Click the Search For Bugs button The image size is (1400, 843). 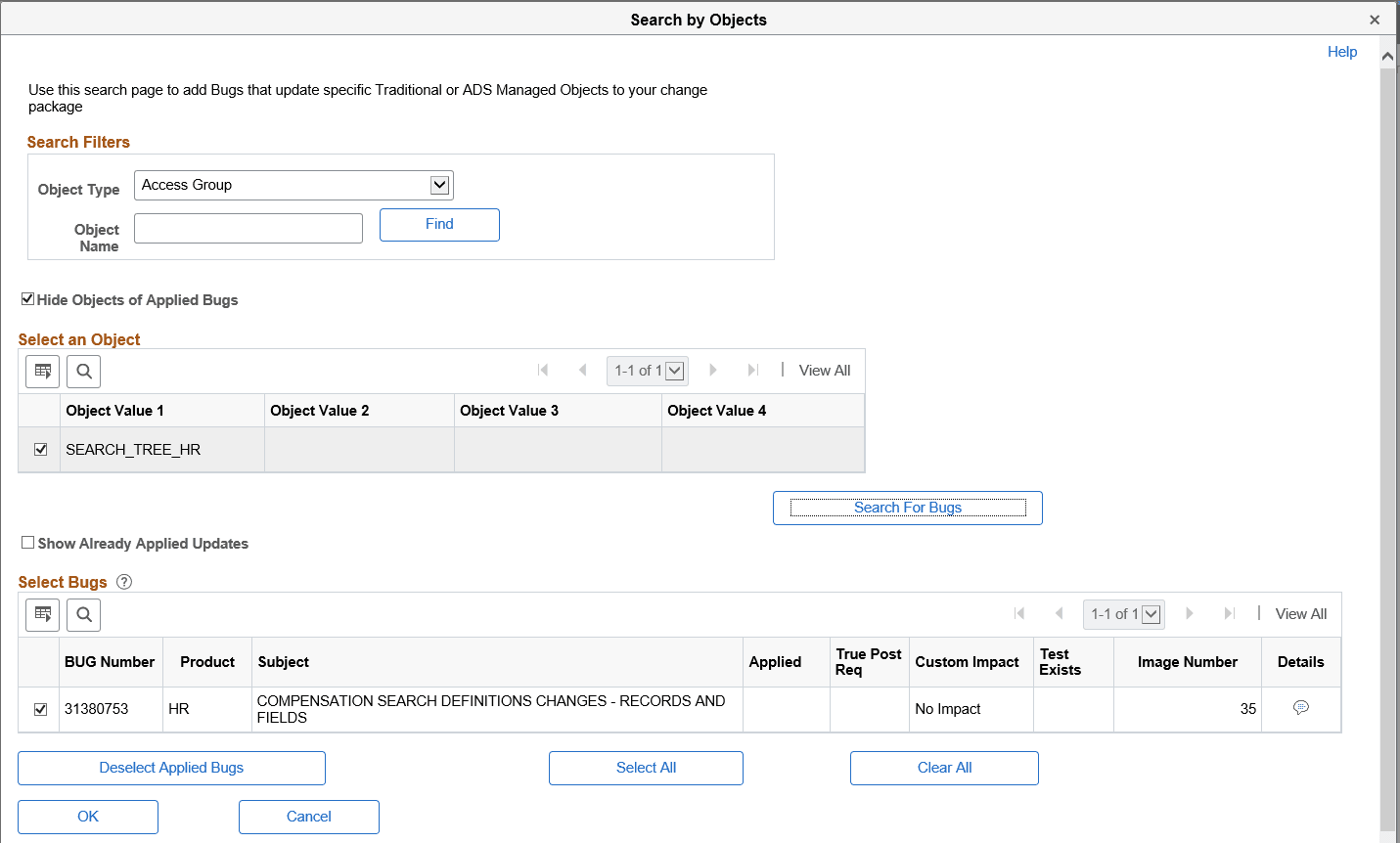(907, 508)
